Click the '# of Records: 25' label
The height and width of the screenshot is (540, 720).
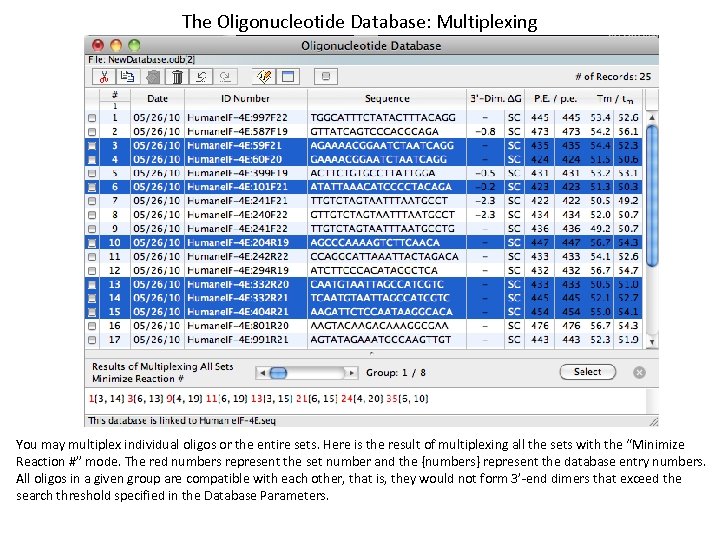[613, 77]
